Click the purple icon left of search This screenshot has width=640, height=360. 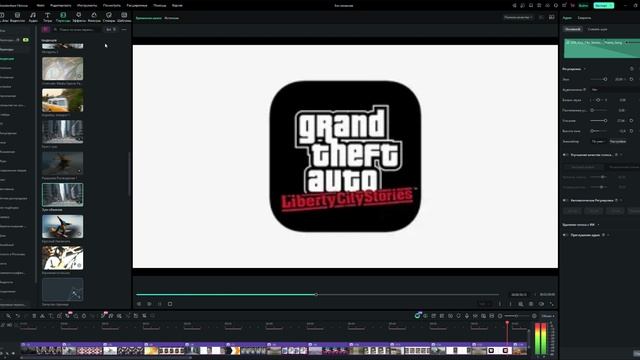[x=46, y=29]
